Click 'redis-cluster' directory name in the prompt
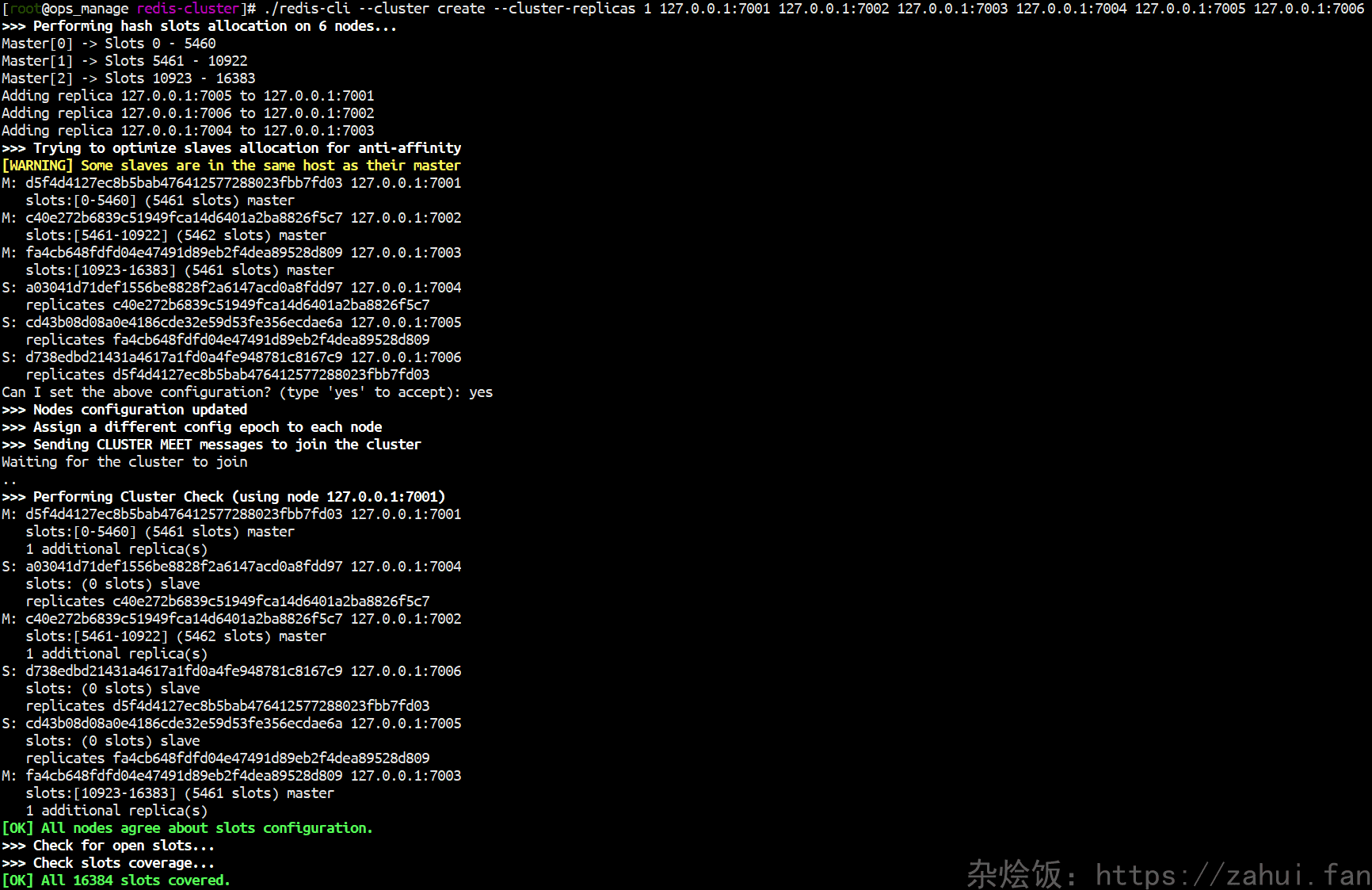 (188, 9)
